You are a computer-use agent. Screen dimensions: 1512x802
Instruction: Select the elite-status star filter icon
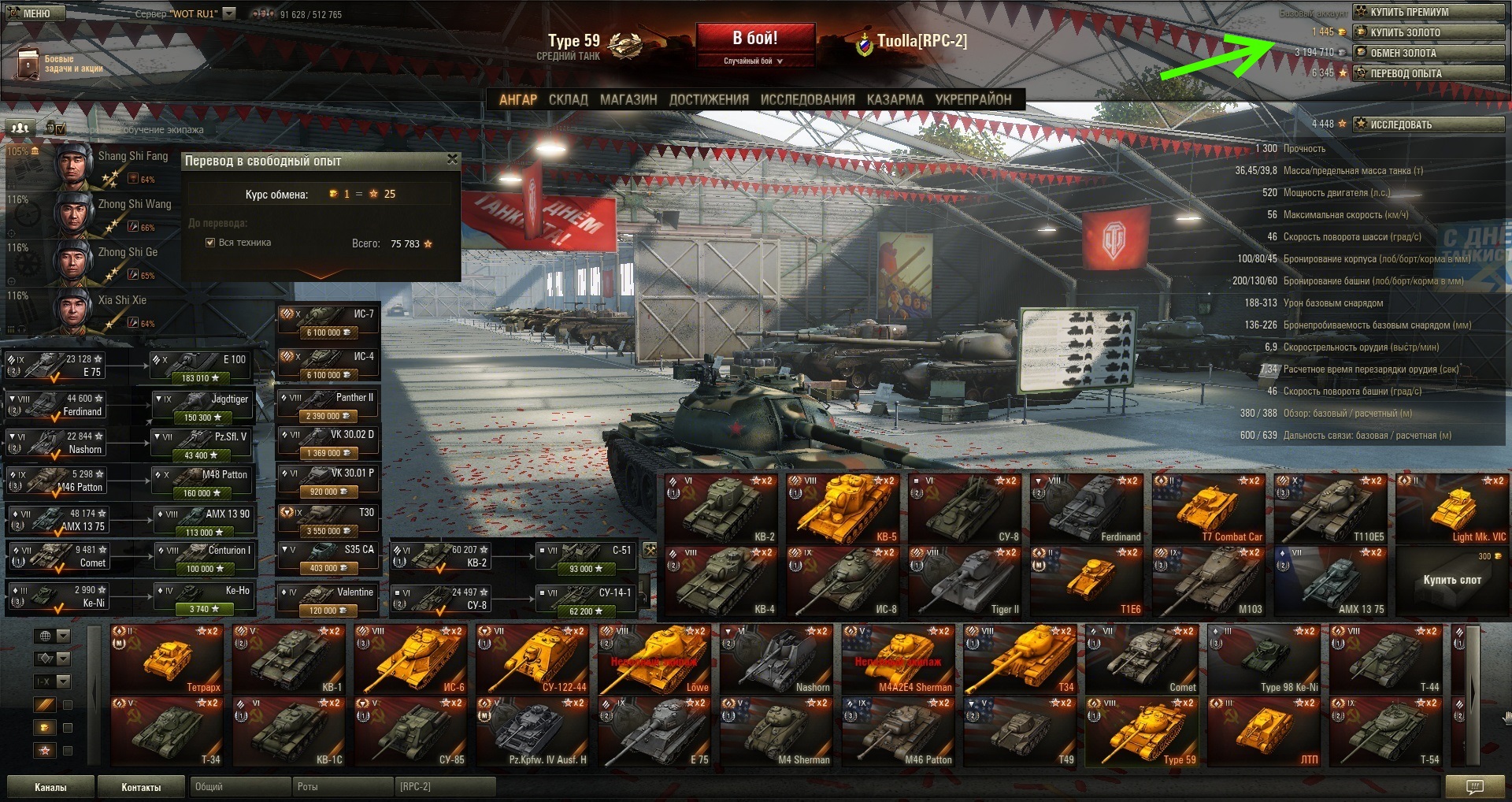[45, 751]
